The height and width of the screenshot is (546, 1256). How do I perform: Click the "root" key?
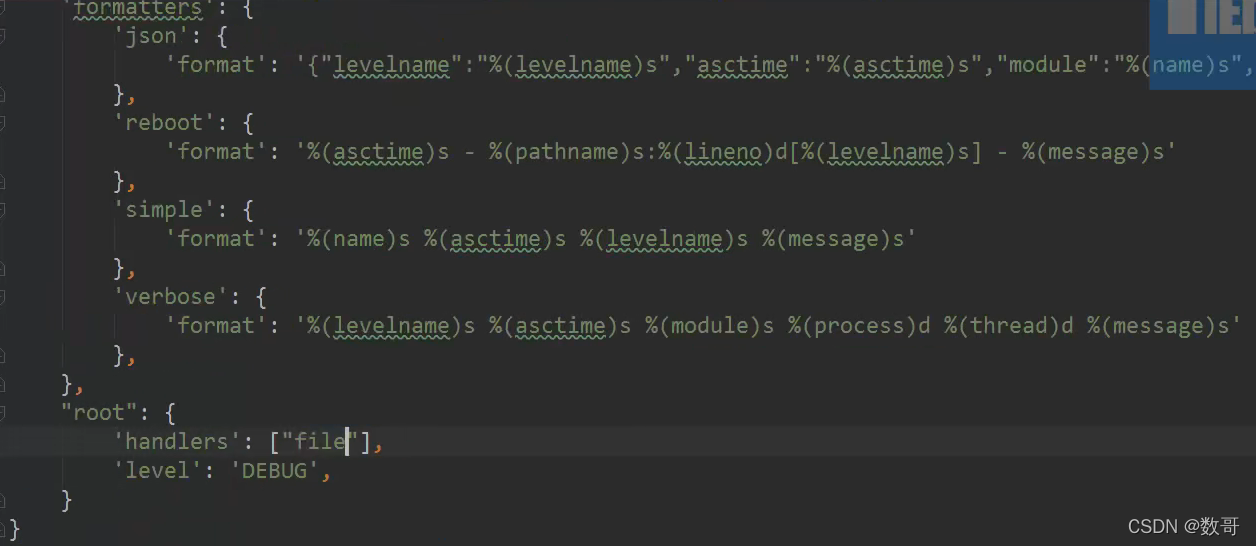100,413
